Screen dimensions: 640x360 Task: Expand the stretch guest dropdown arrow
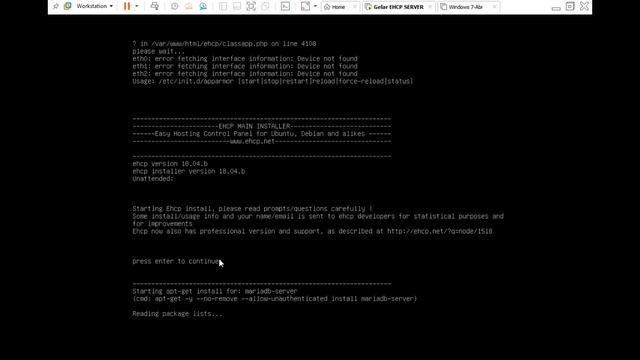315,6
